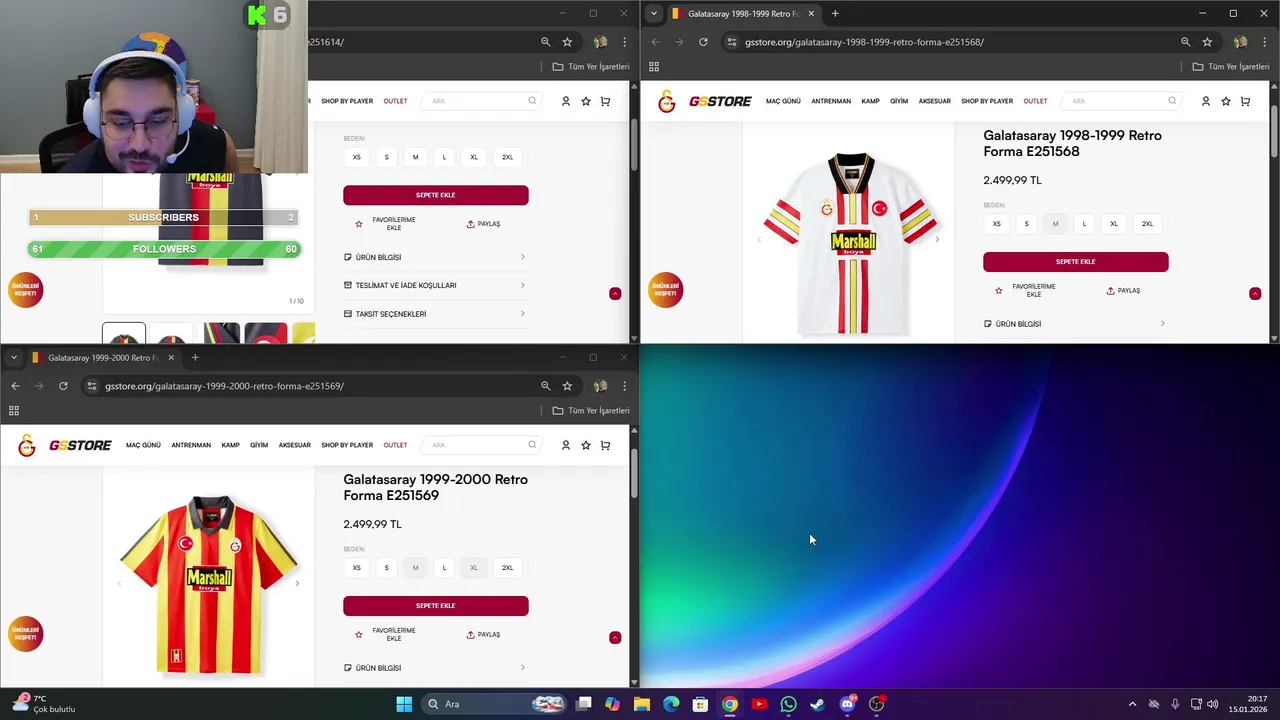
Task: Open Chrome menu dots in 1998-1999 window
Action: coord(1264,42)
